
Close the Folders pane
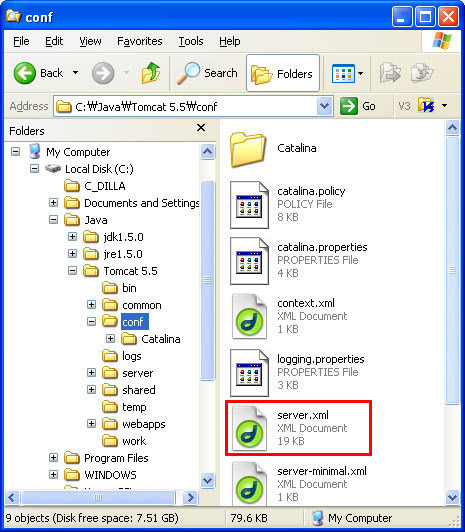[x=201, y=128]
